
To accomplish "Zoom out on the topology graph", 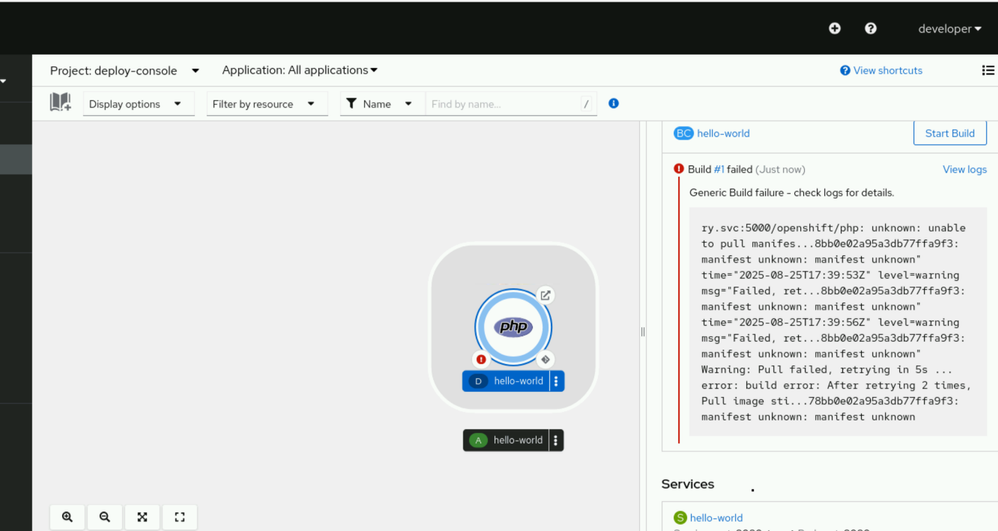I will [105, 517].
